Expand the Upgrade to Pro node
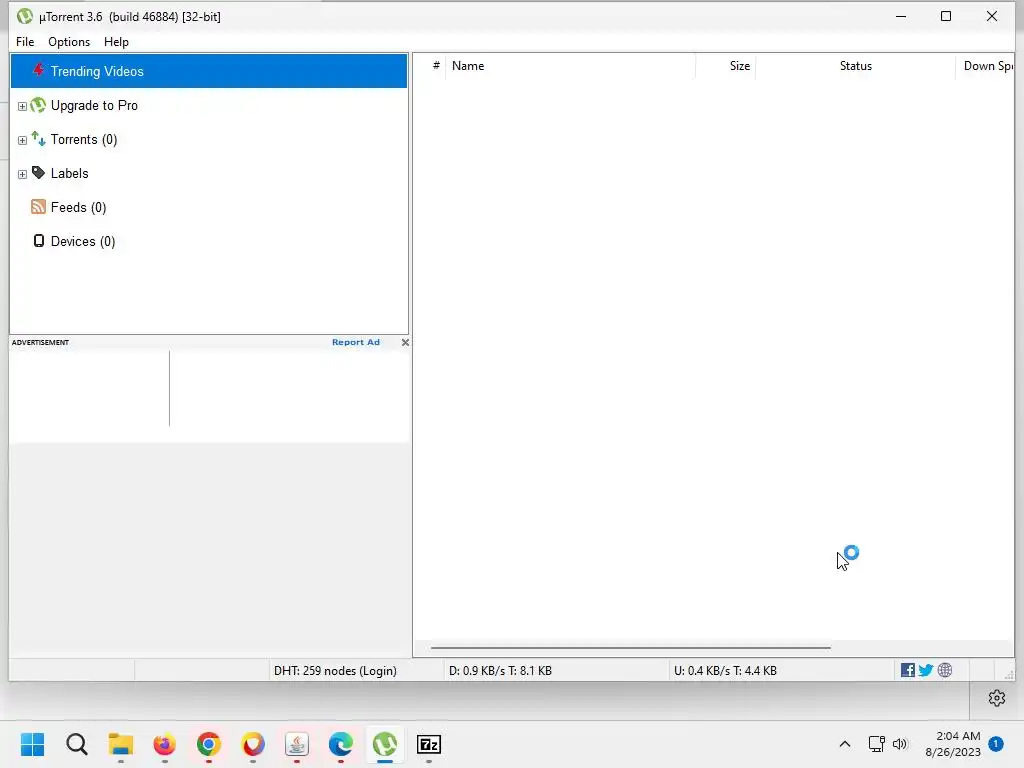The height and width of the screenshot is (768, 1024). click(22, 106)
